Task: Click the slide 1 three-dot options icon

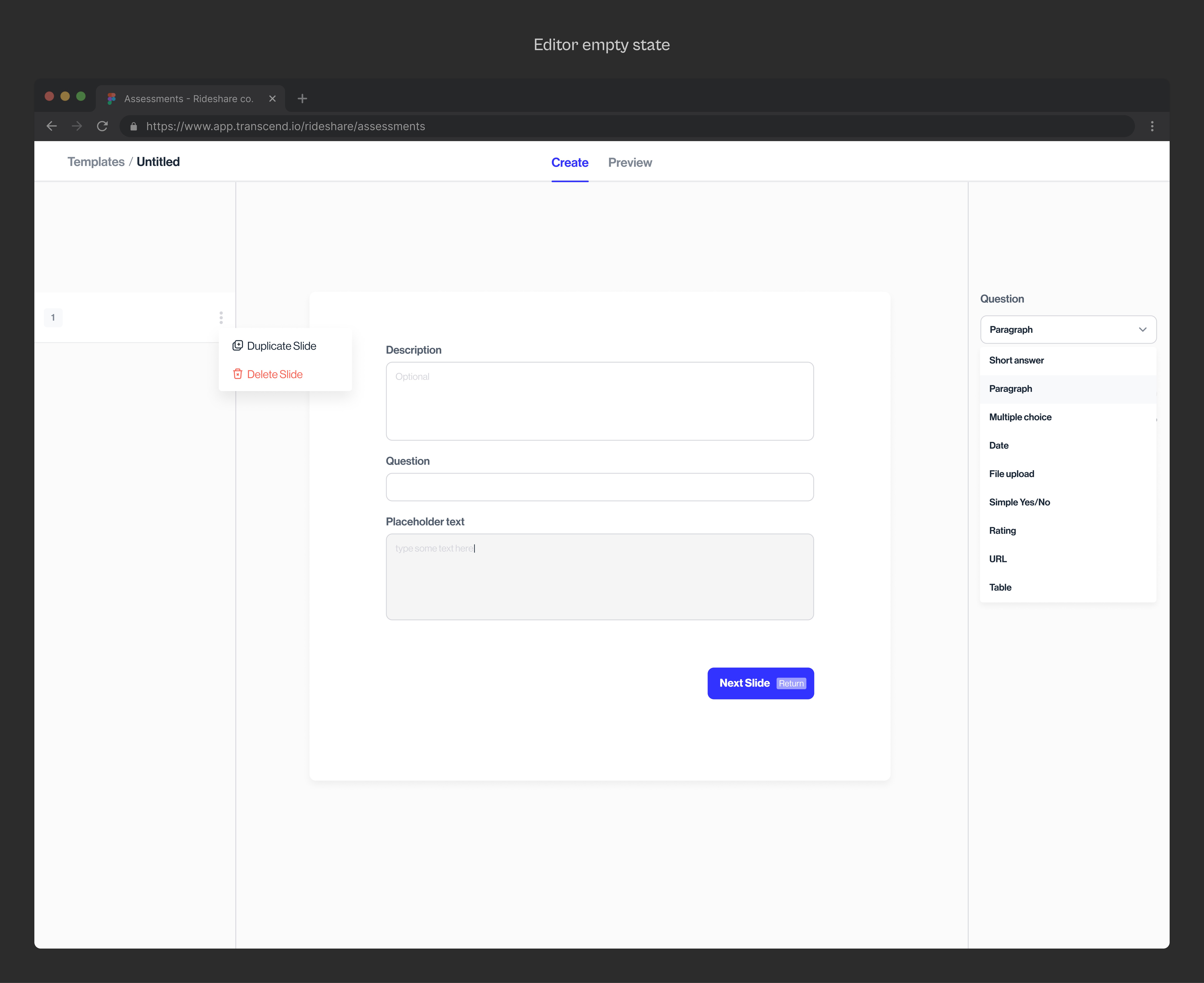Action: click(221, 318)
